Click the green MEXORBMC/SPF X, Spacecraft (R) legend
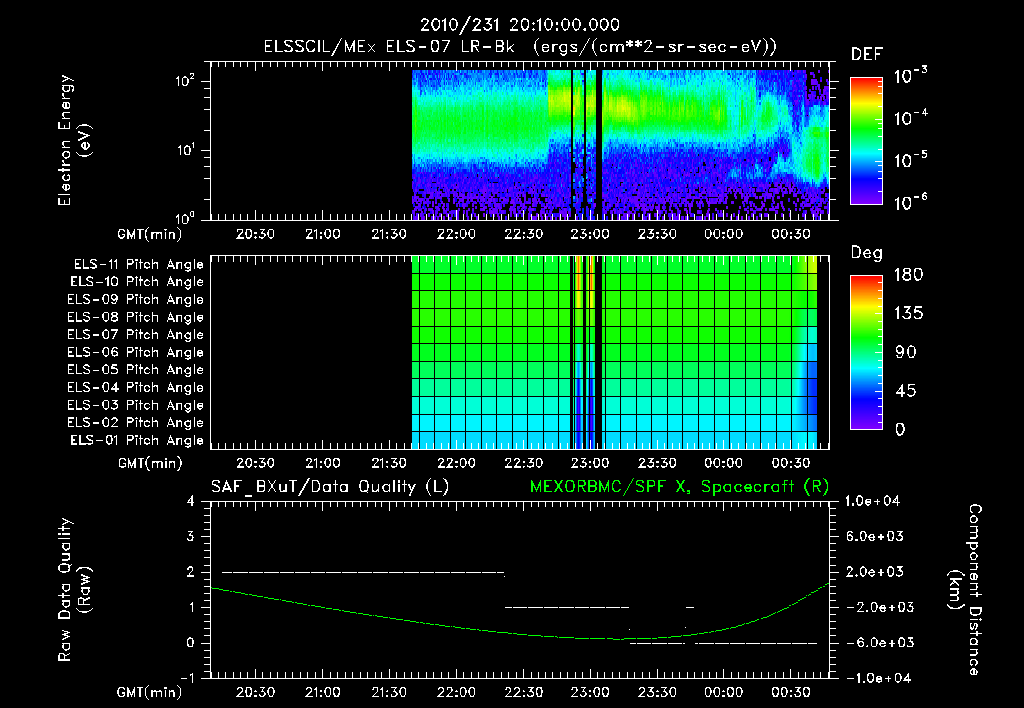 pos(679,487)
